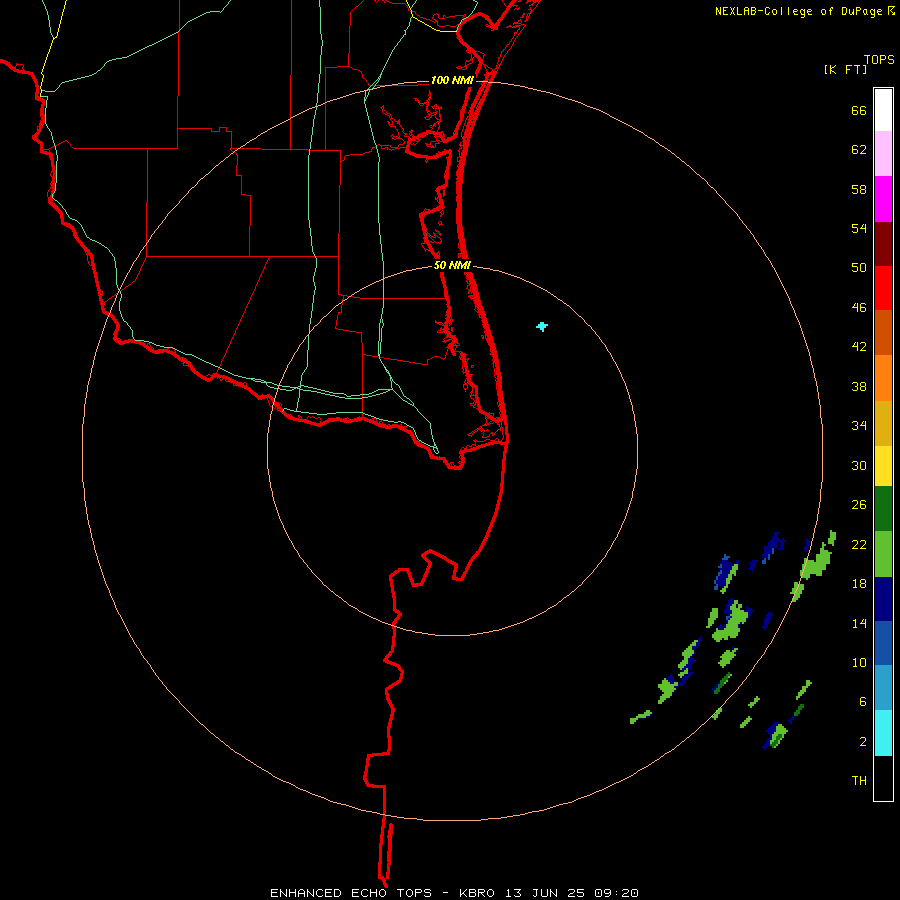The width and height of the screenshot is (900, 900).
Task: Click the orange 38 kft legend swatch
Action: click(883, 378)
